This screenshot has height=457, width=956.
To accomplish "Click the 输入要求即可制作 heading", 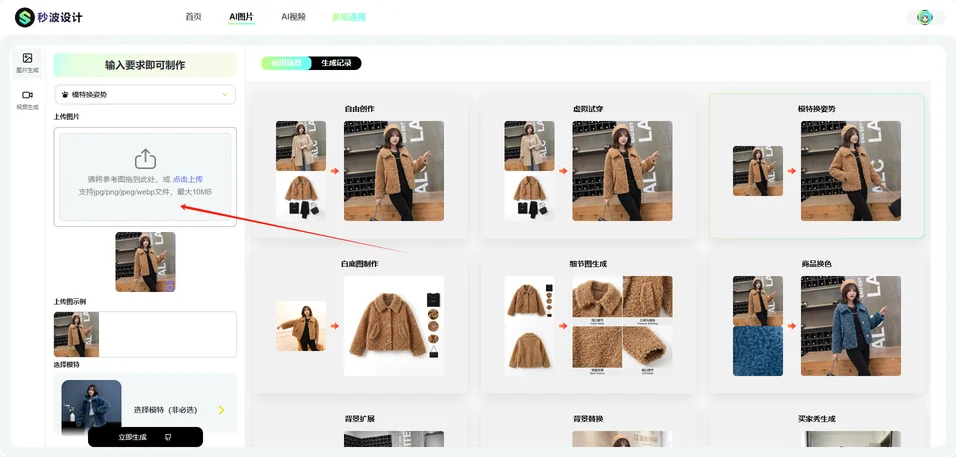I will (145, 65).
